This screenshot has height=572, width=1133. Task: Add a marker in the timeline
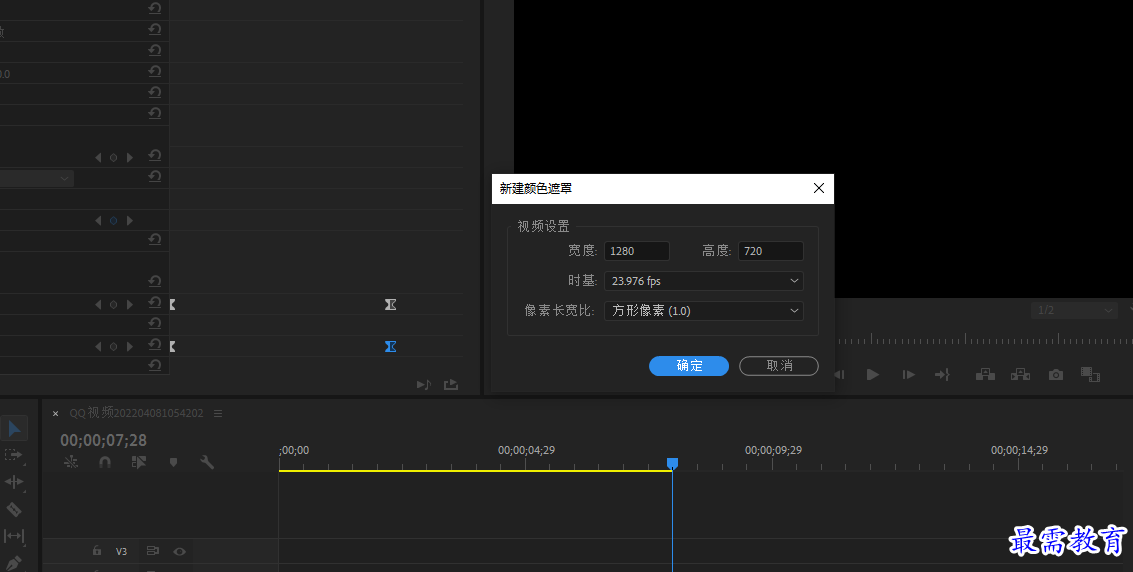coord(173,462)
